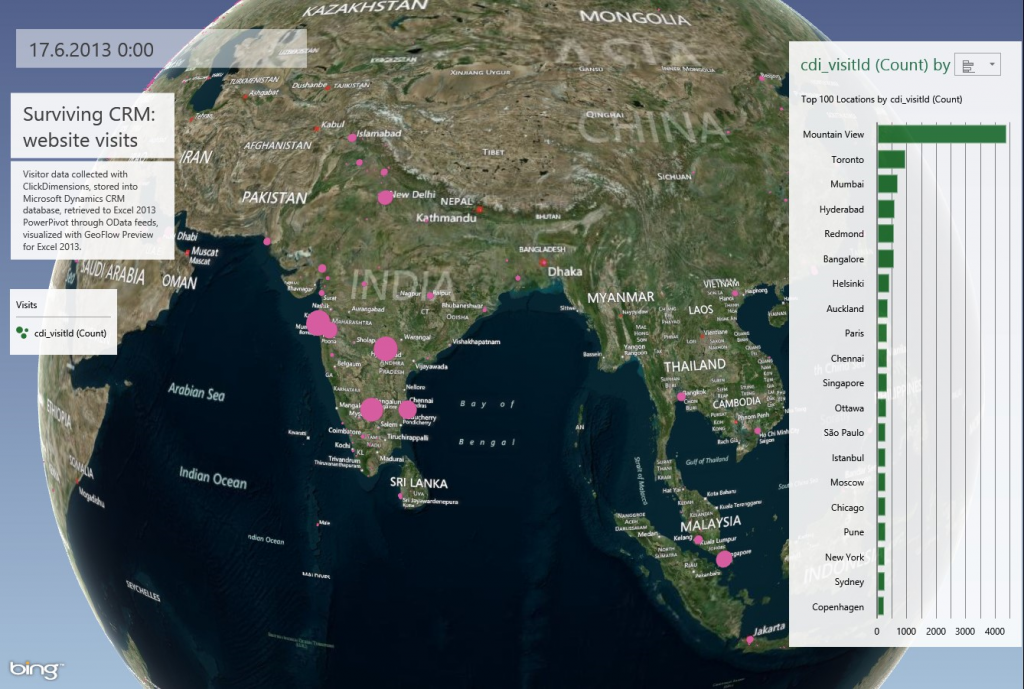Image resolution: width=1024 pixels, height=689 pixels.
Task: Select the large pink bubble over Mumbai on map
Action: [318, 323]
